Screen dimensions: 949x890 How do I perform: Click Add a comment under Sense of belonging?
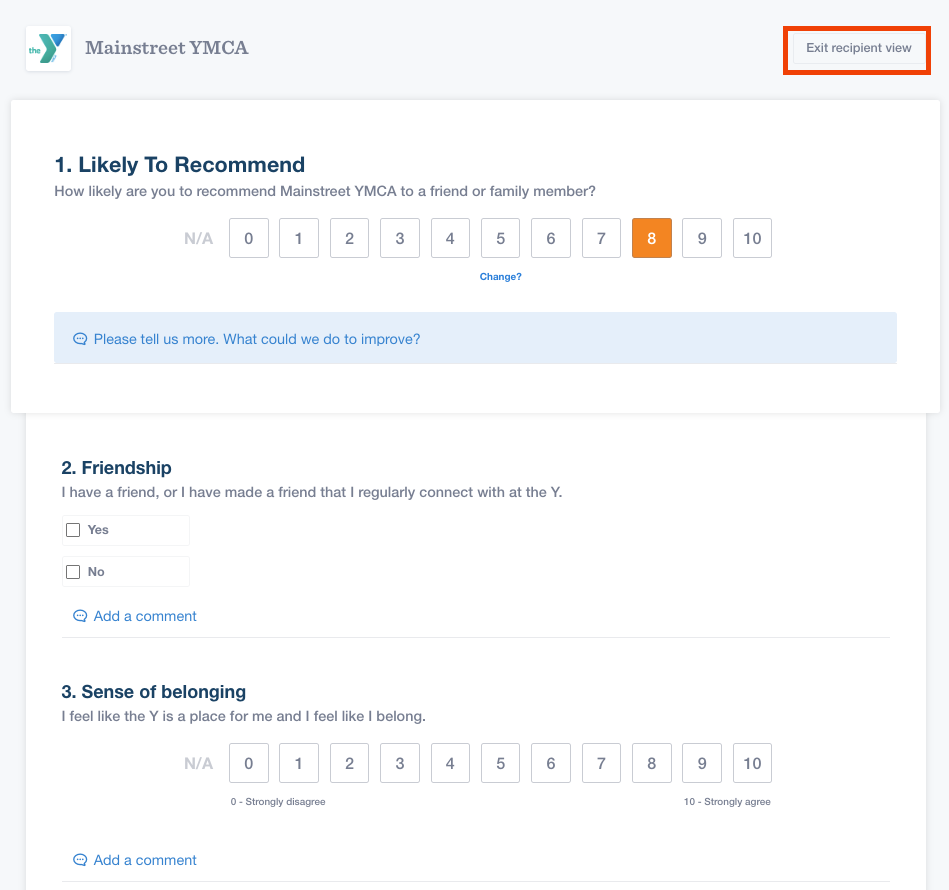[x=145, y=860]
